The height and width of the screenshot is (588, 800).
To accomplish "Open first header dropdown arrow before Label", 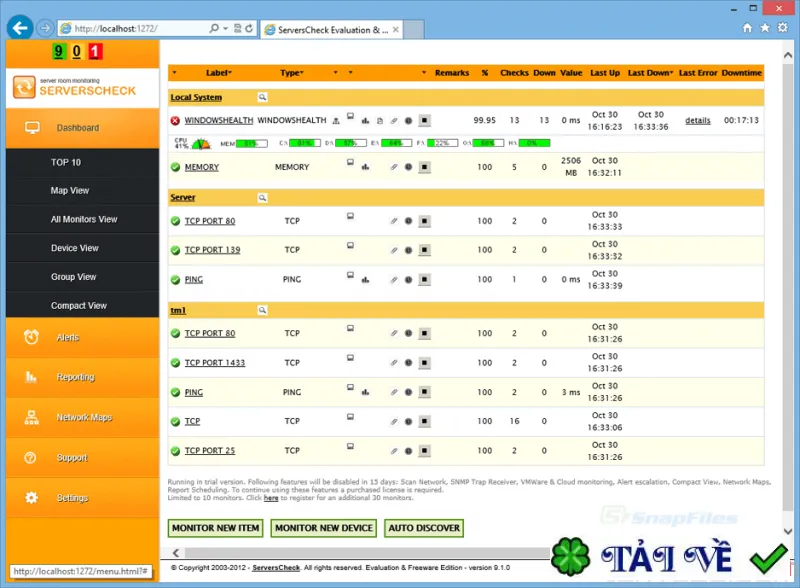I will pyautogui.click(x=174, y=72).
